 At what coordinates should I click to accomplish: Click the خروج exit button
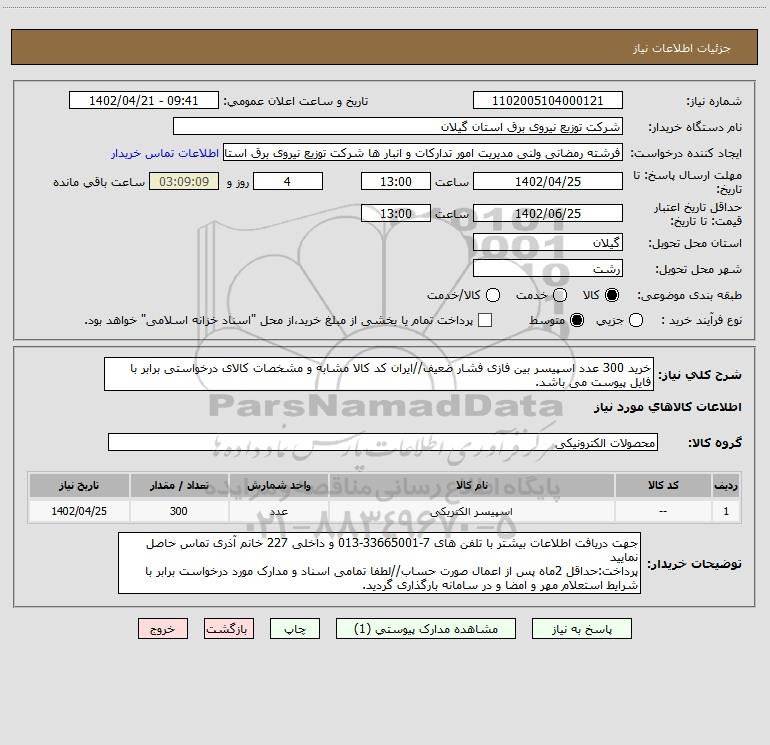click(163, 629)
